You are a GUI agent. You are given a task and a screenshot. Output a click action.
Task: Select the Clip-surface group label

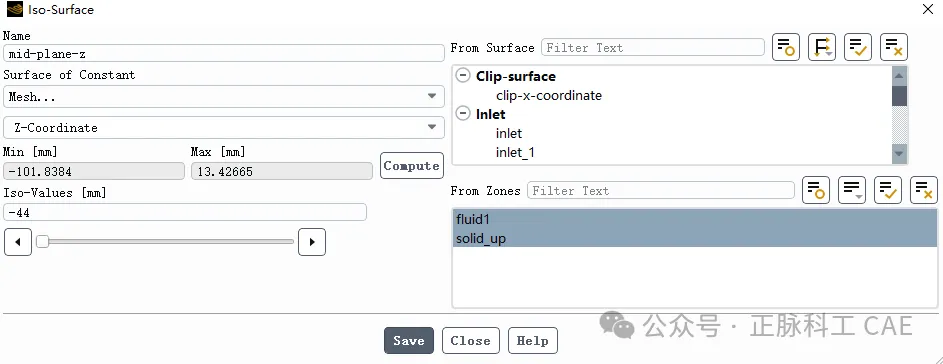point(516,76)
